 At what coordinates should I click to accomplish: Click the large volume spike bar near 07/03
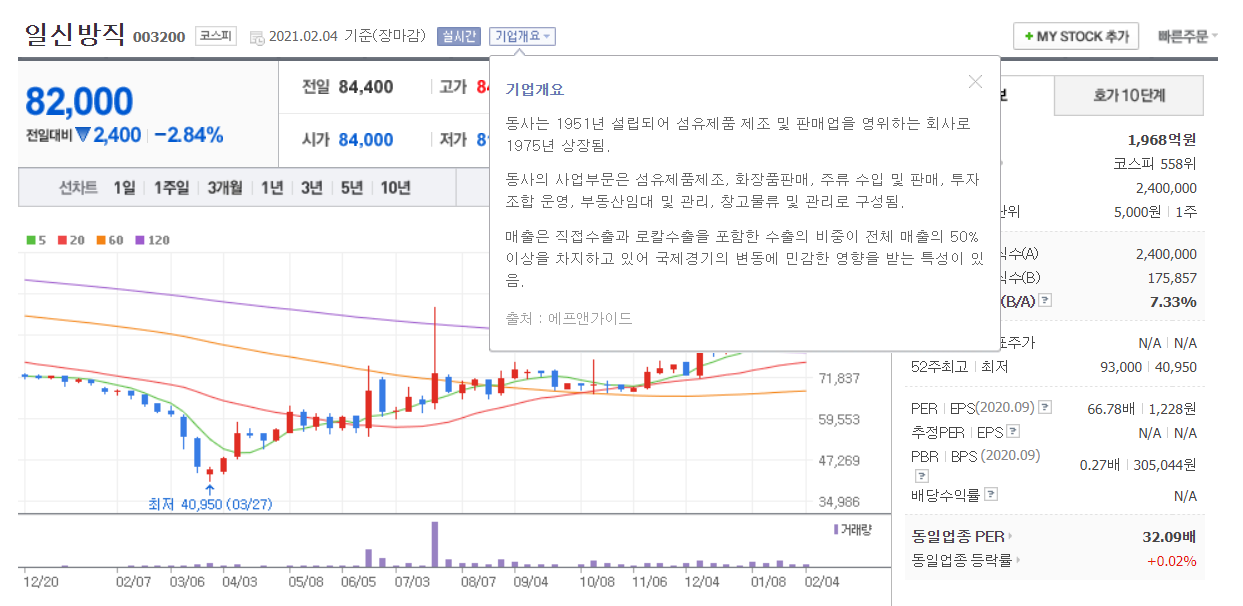click(435, 543)
